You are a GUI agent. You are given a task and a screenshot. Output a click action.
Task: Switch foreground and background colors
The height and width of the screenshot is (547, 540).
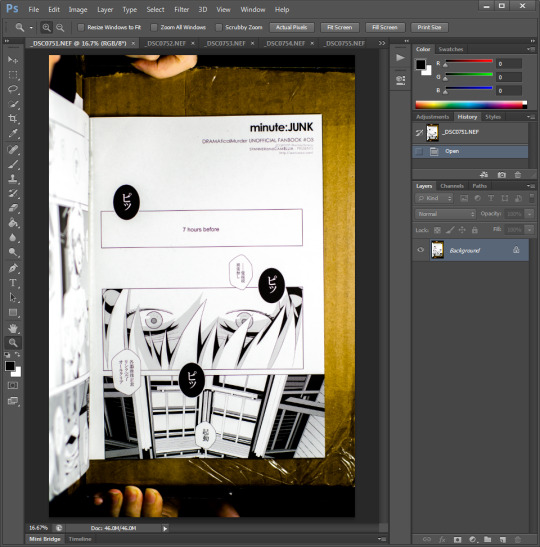tap(17, 354)
